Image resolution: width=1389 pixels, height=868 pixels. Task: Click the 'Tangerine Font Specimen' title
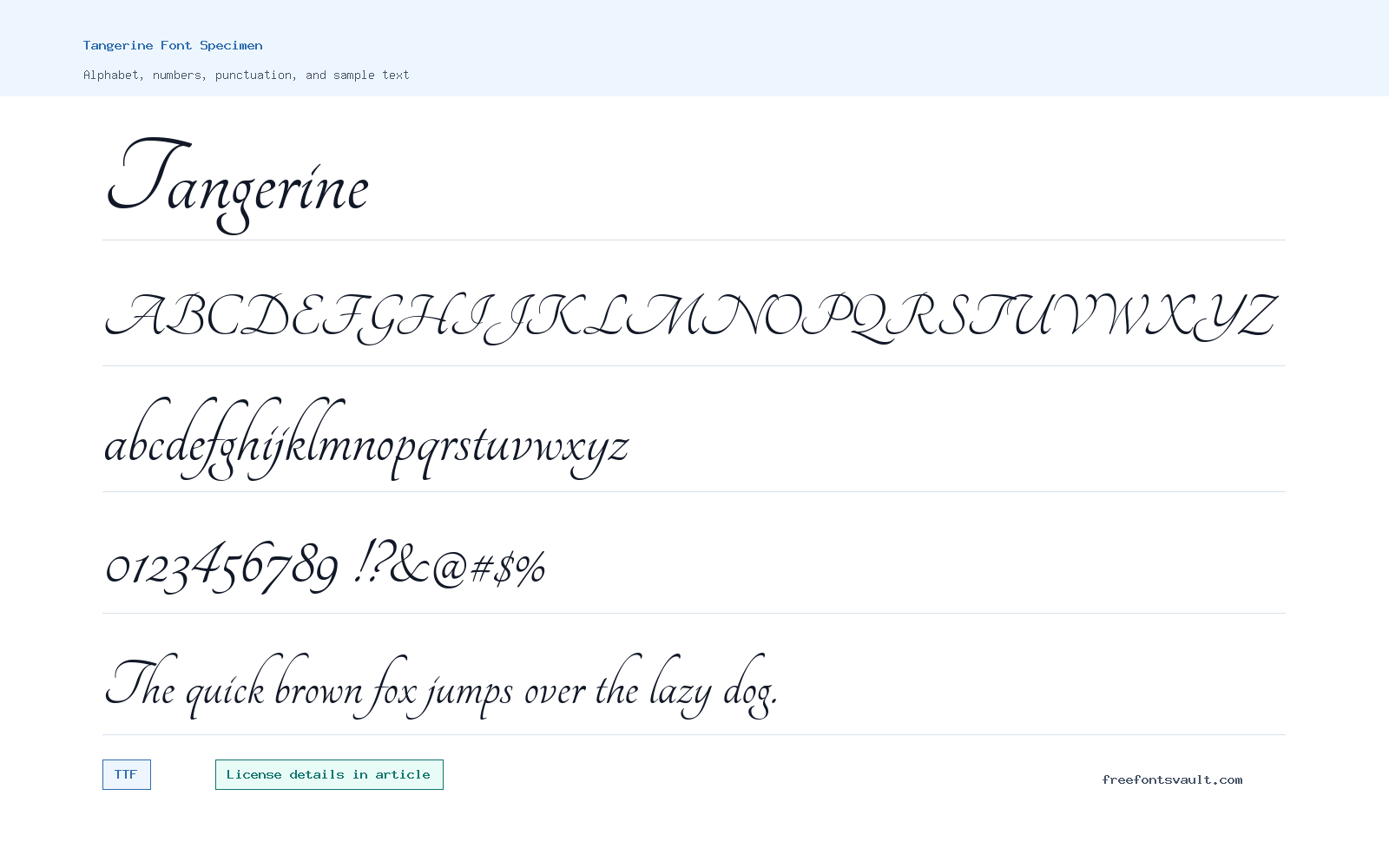tap(173, 45)
